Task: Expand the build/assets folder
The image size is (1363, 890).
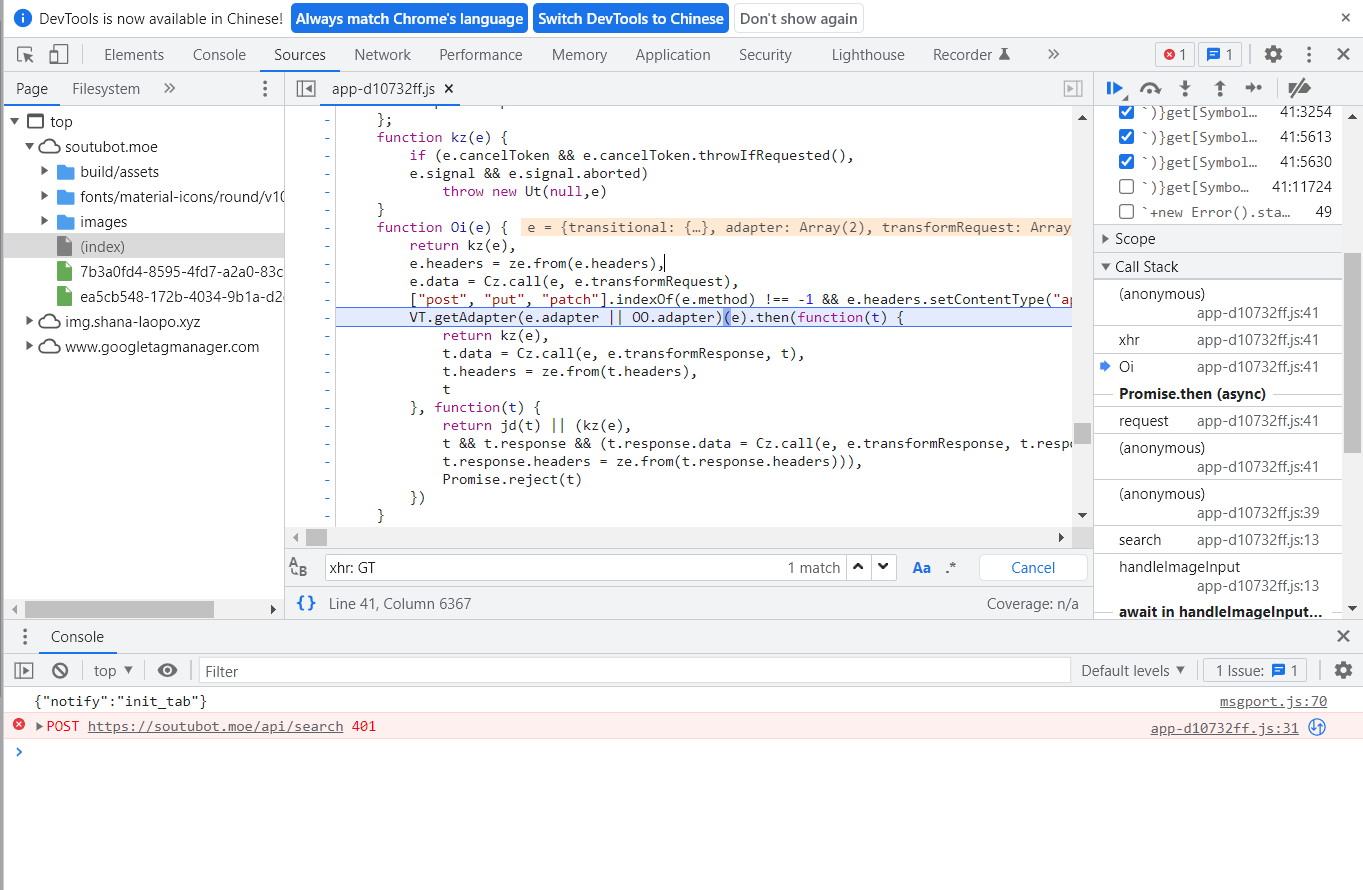Action: click(x=45, y=171)
